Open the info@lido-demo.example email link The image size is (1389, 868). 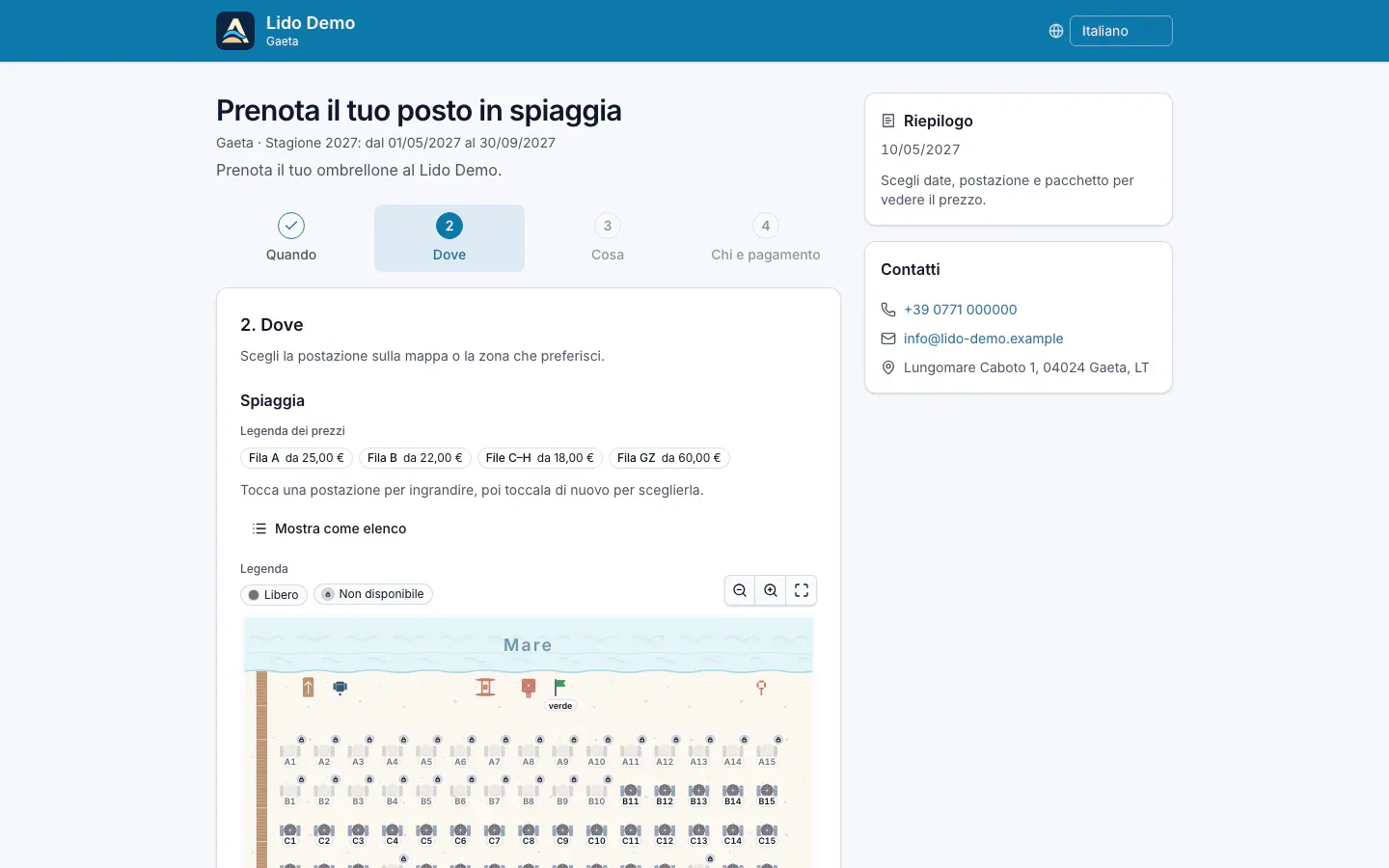coord(983,339)
